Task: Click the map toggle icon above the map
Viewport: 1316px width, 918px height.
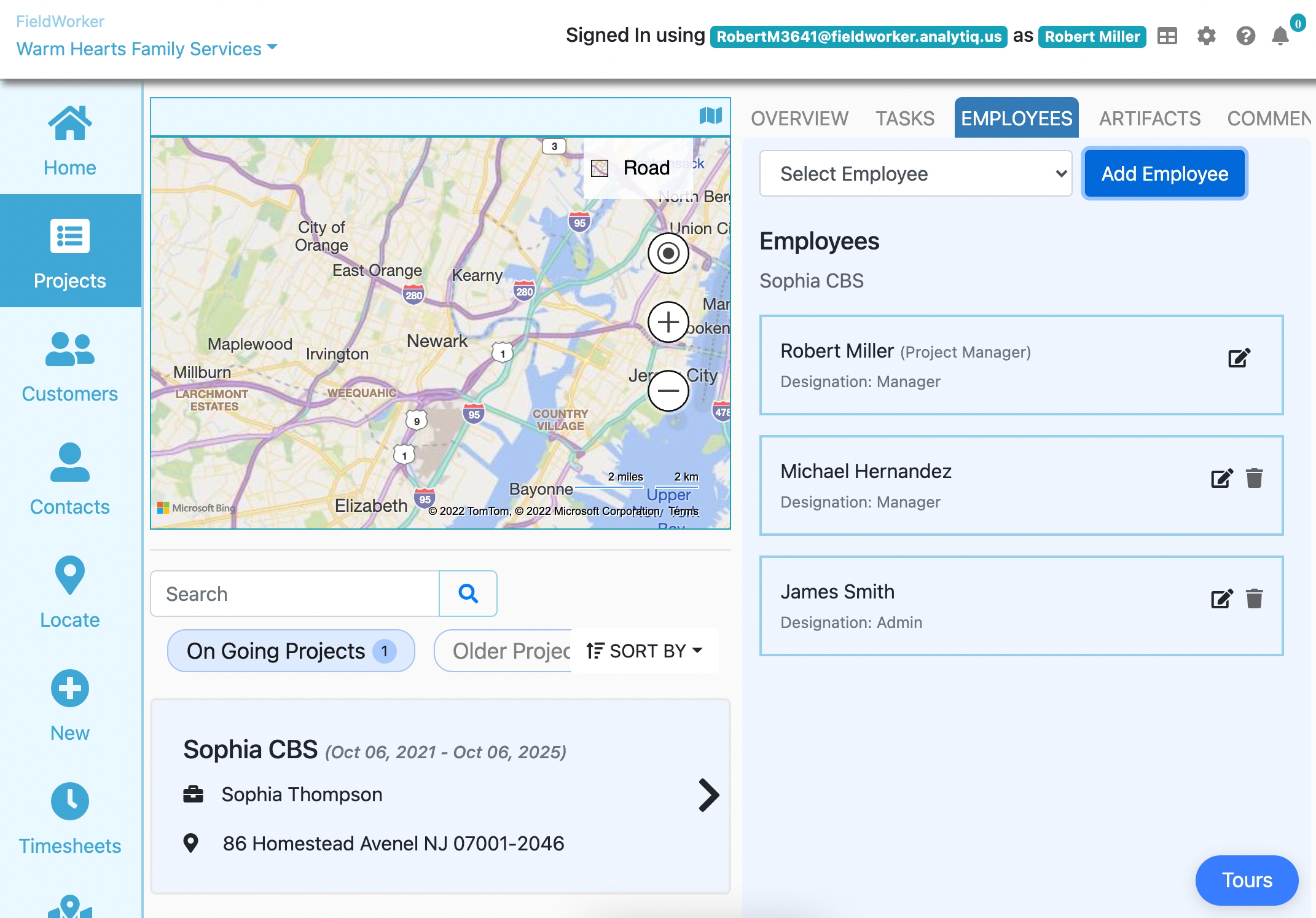Action: click(x=710, y=116)
